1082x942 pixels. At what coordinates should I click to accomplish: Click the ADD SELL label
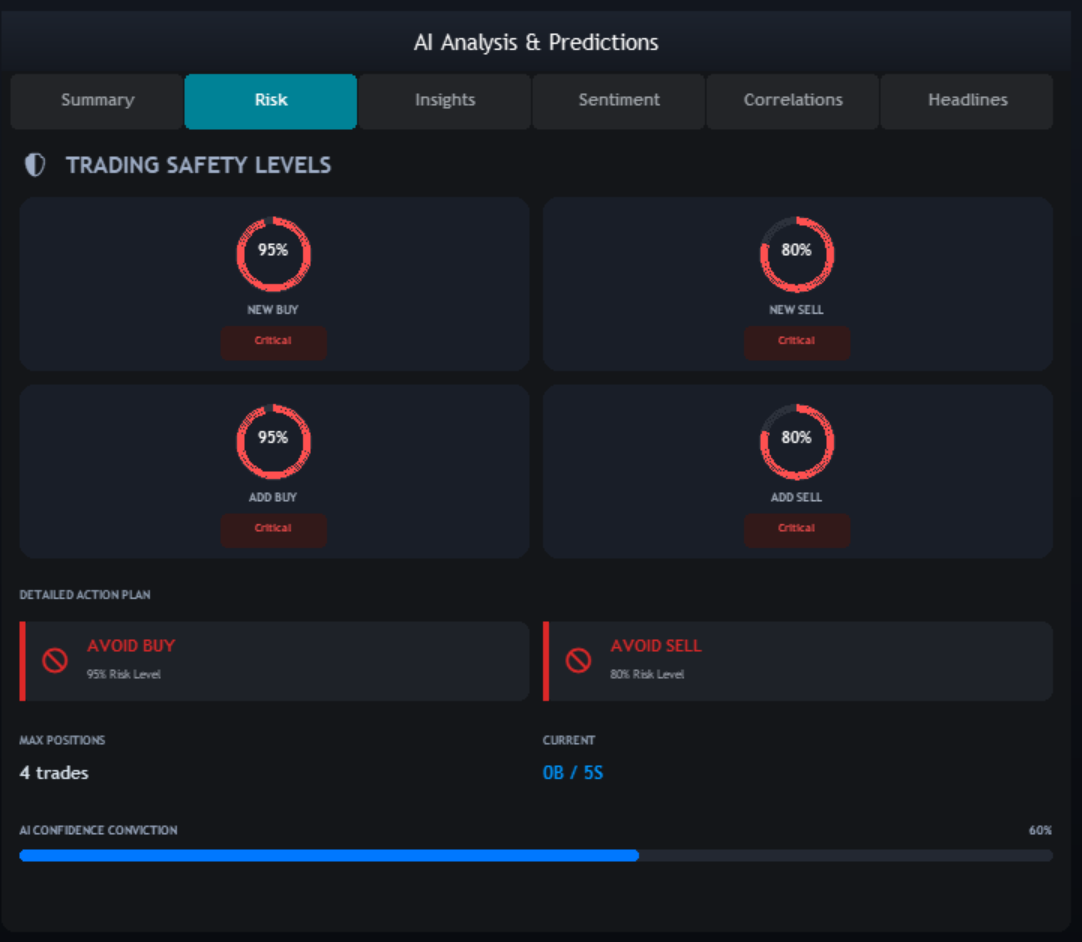[796, 498]
